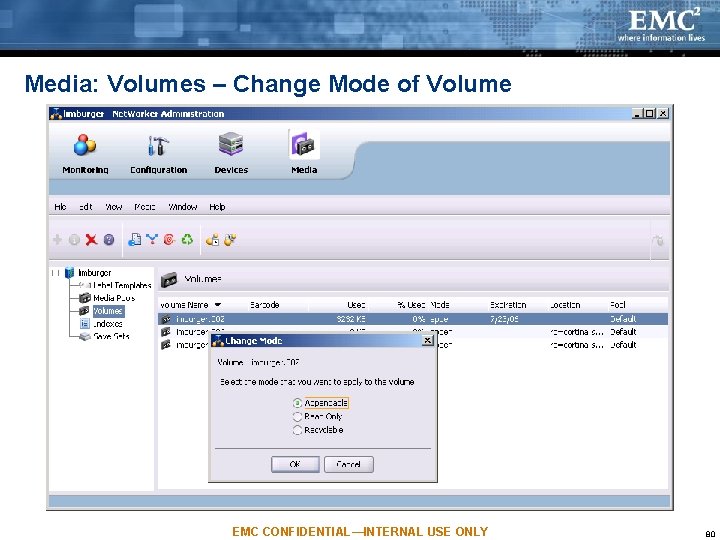The height and width of the screenshot is (540, 720).
Task: Click the lmburger server icon in tree
Action: 70,273
